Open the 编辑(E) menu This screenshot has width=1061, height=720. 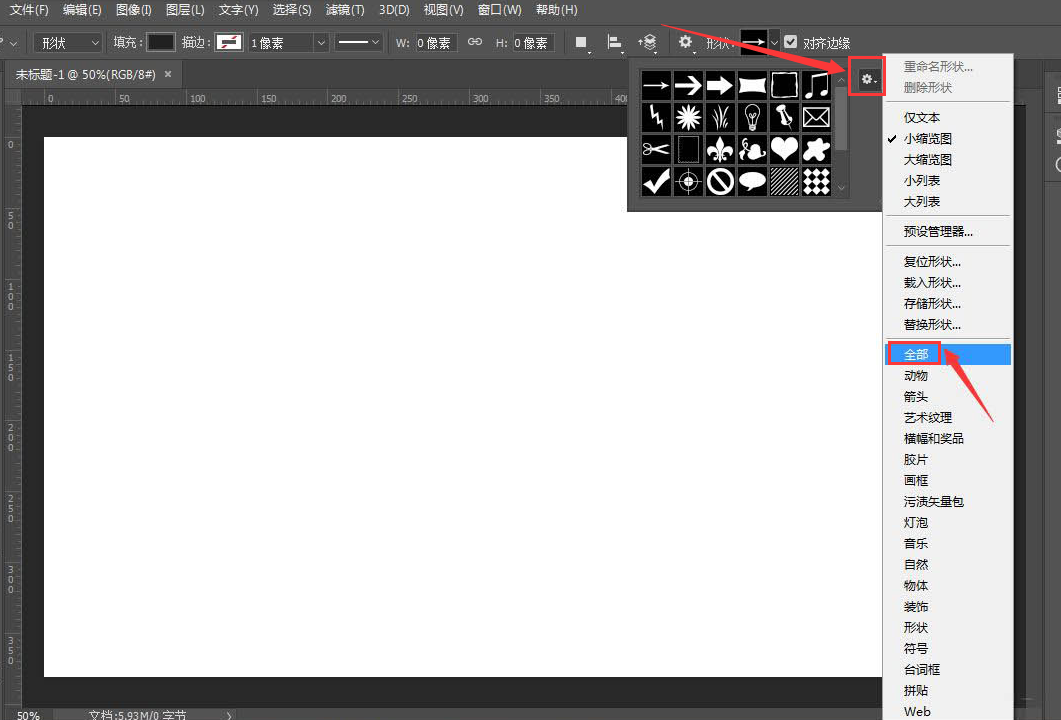(82, 10)
